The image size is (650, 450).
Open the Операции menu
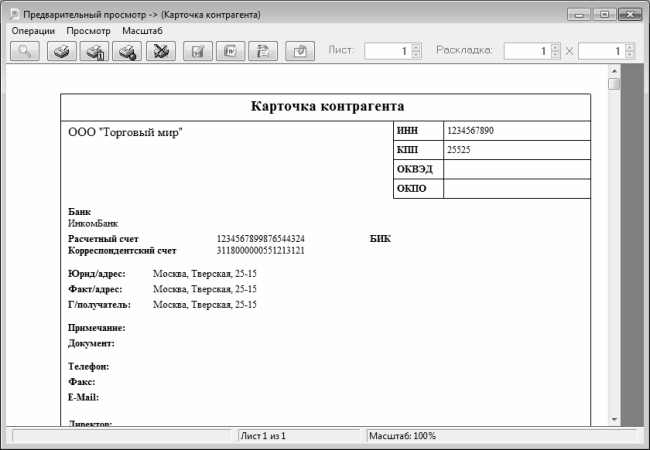click(32, 31)
